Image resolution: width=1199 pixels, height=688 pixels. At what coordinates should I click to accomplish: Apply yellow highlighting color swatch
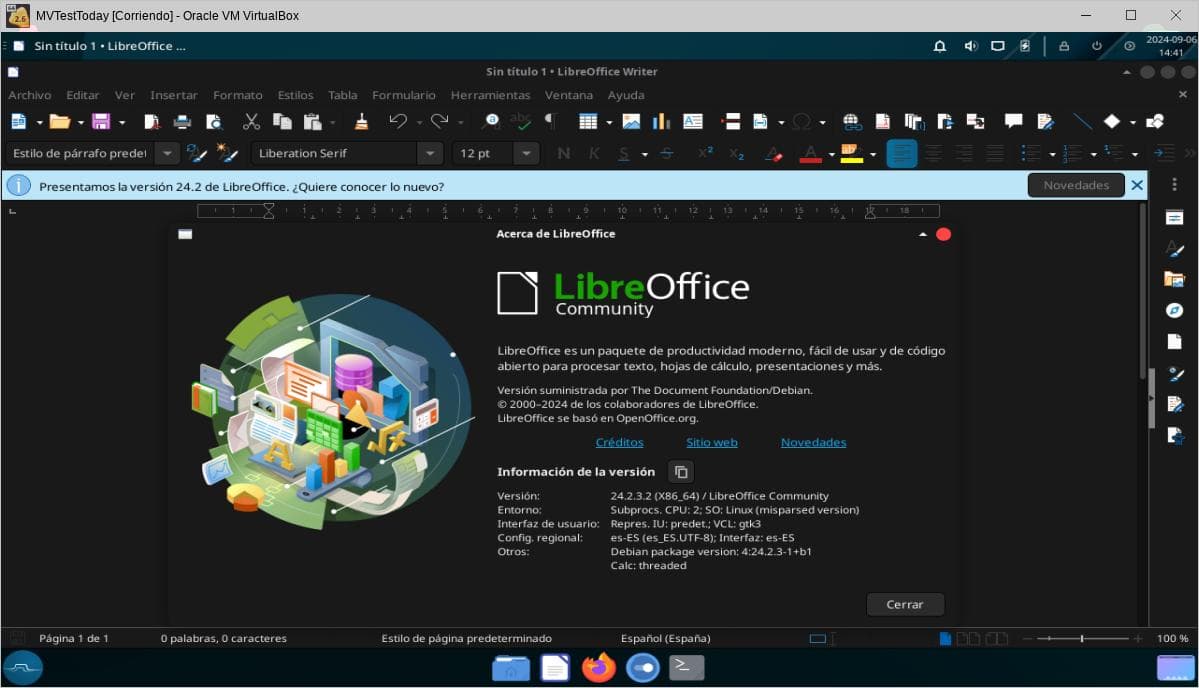852,154
